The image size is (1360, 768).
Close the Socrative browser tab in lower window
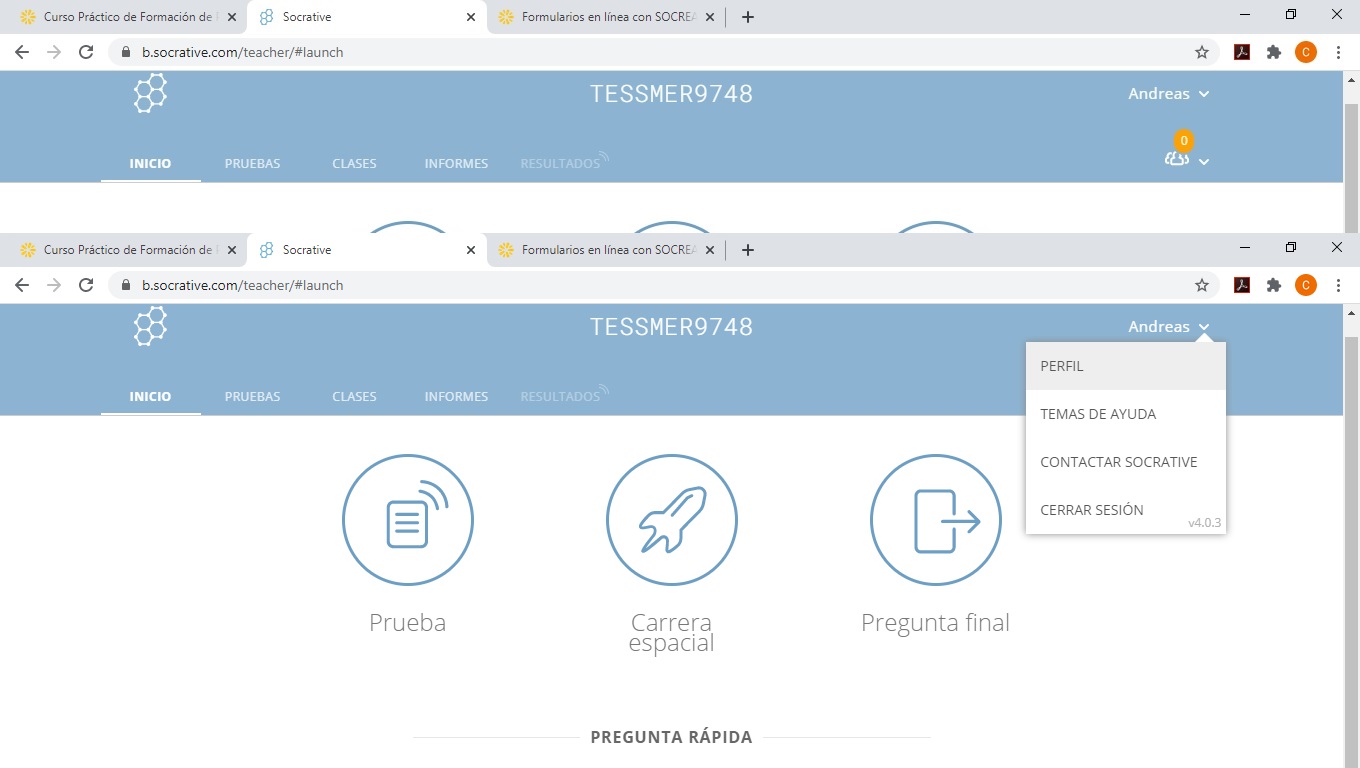pyautogui.click(x=471, y=250)
